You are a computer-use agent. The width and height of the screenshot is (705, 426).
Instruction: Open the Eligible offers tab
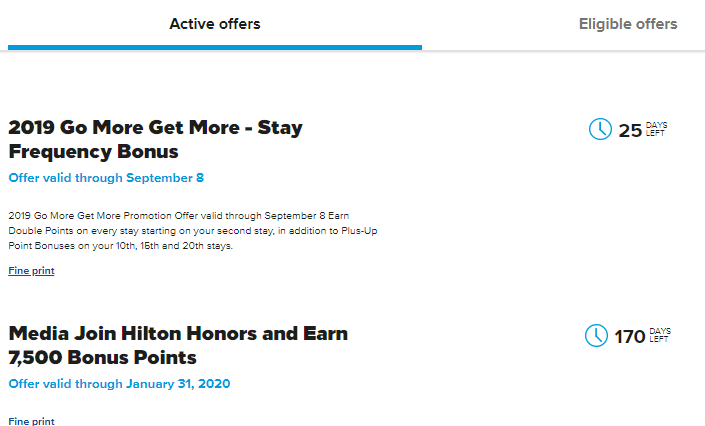tap(628, 24)
